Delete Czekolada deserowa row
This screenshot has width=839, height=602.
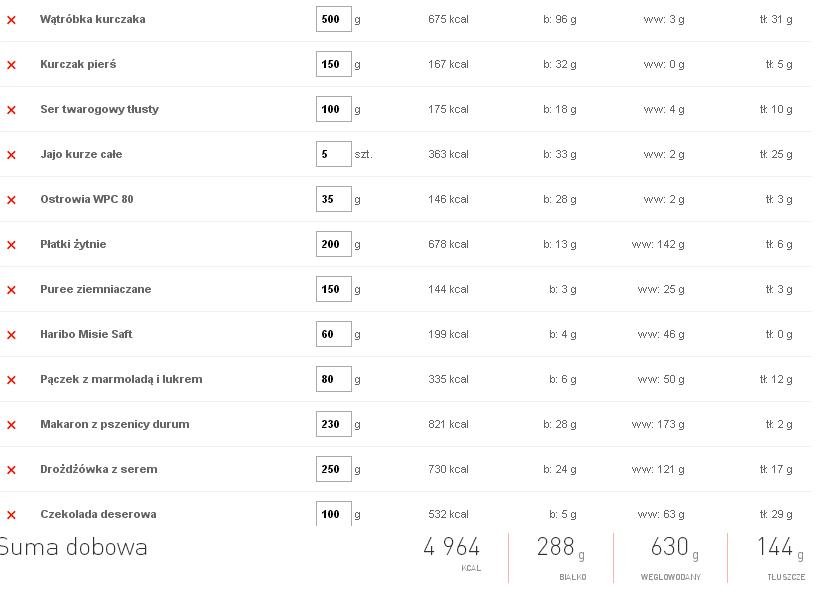11,515
